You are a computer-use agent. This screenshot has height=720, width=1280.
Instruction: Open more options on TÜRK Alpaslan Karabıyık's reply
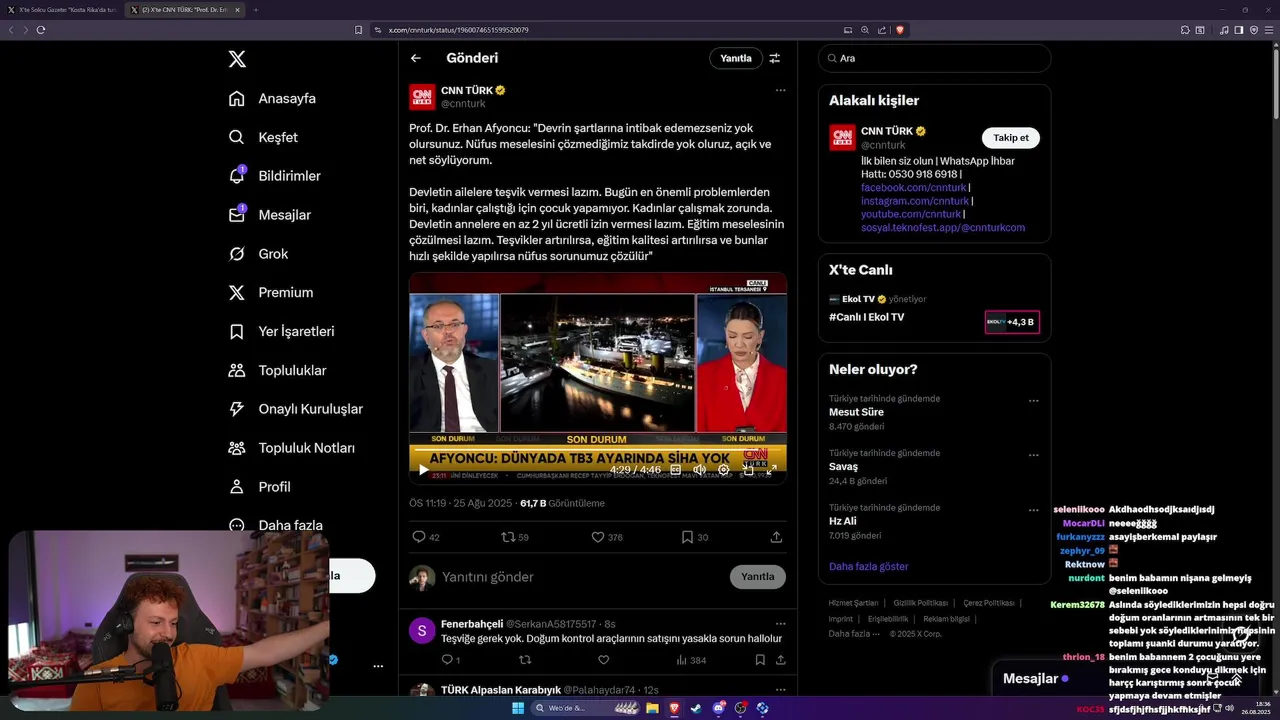780,689
